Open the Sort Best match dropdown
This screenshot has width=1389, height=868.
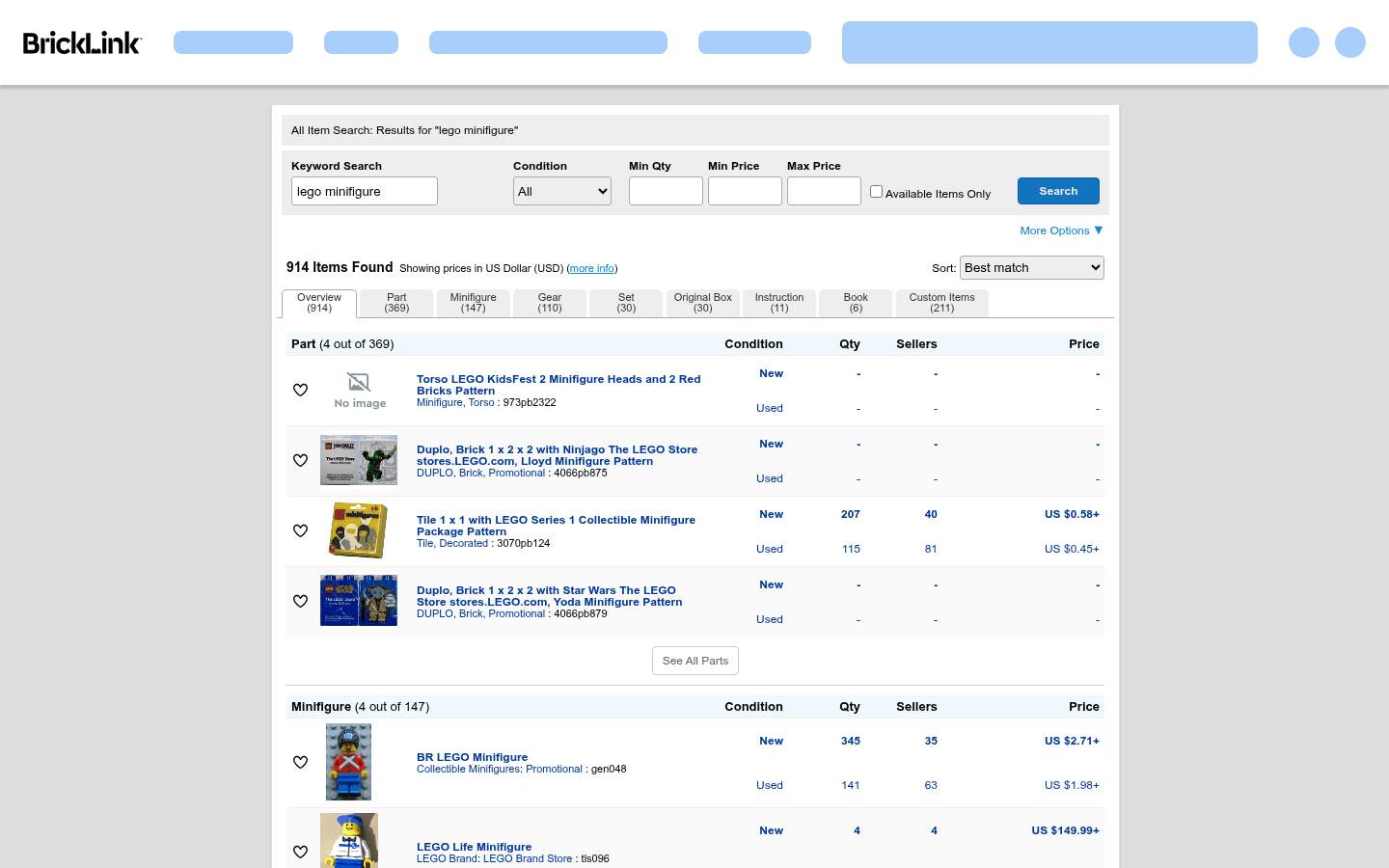(1032, 267)
